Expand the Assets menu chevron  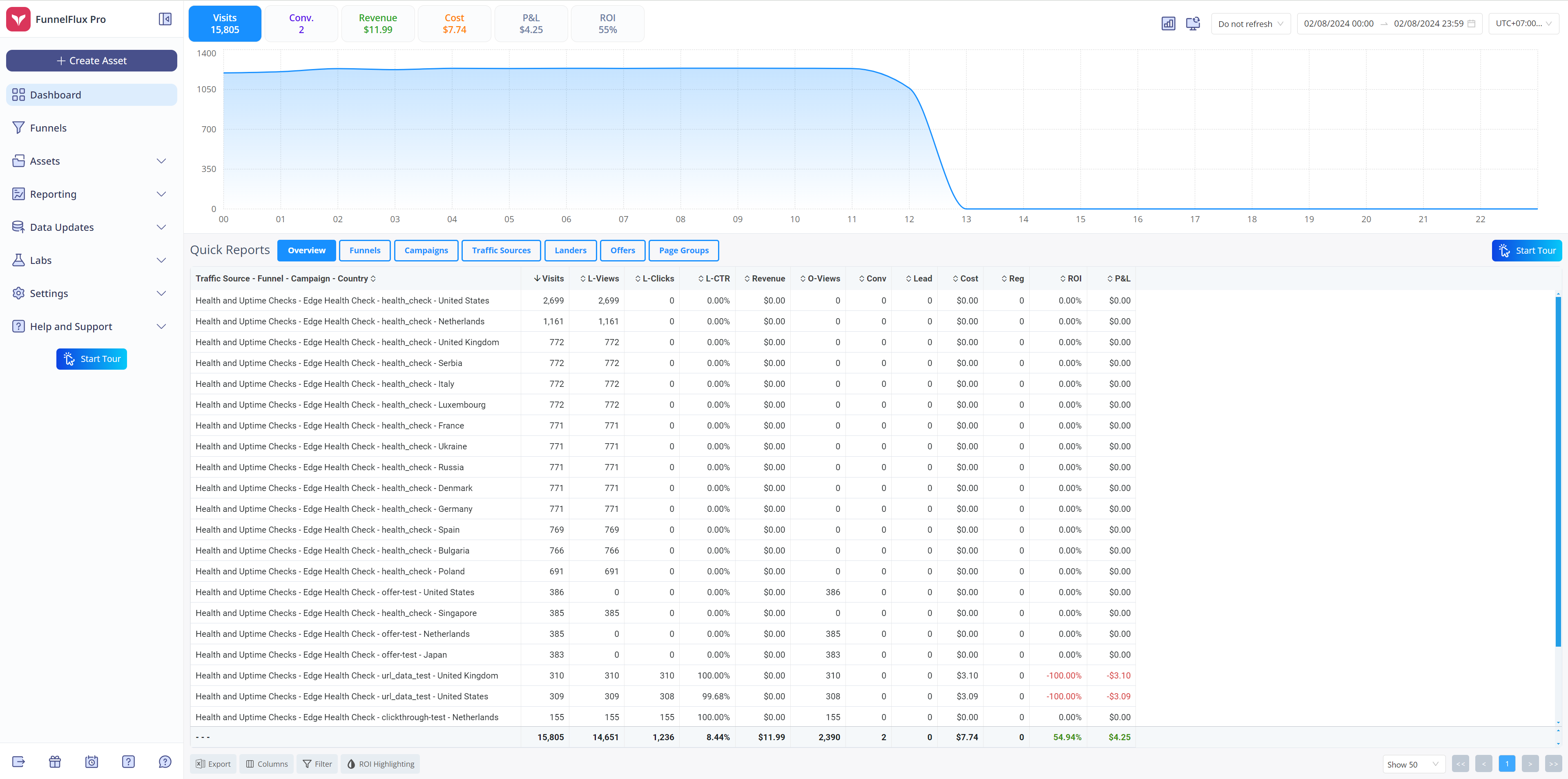161,161
